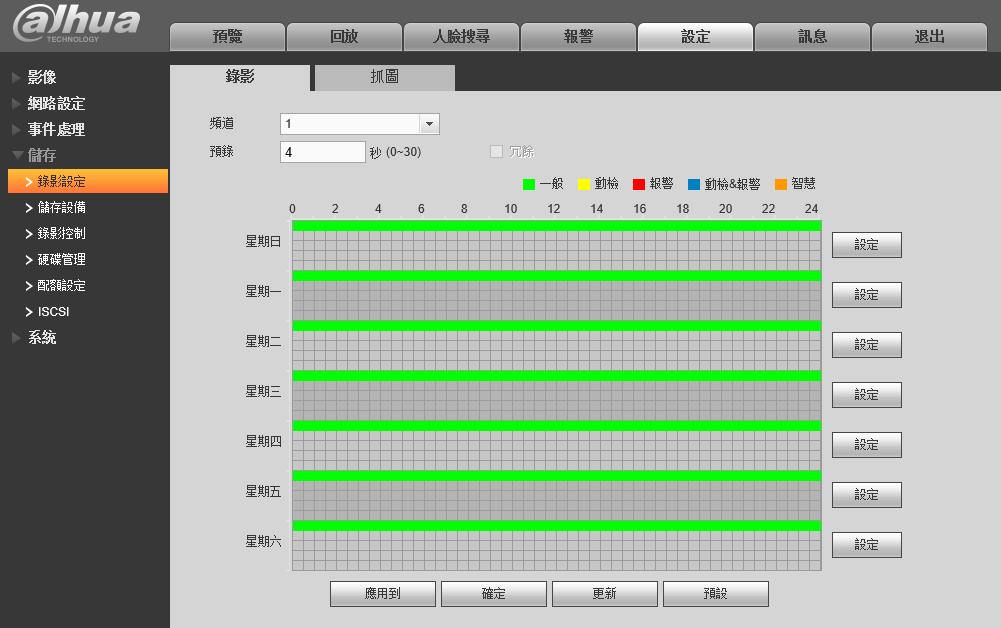Open the 預覽 preview tab
Viewport: 1001px width, 628px height.
tap(227, 37)
